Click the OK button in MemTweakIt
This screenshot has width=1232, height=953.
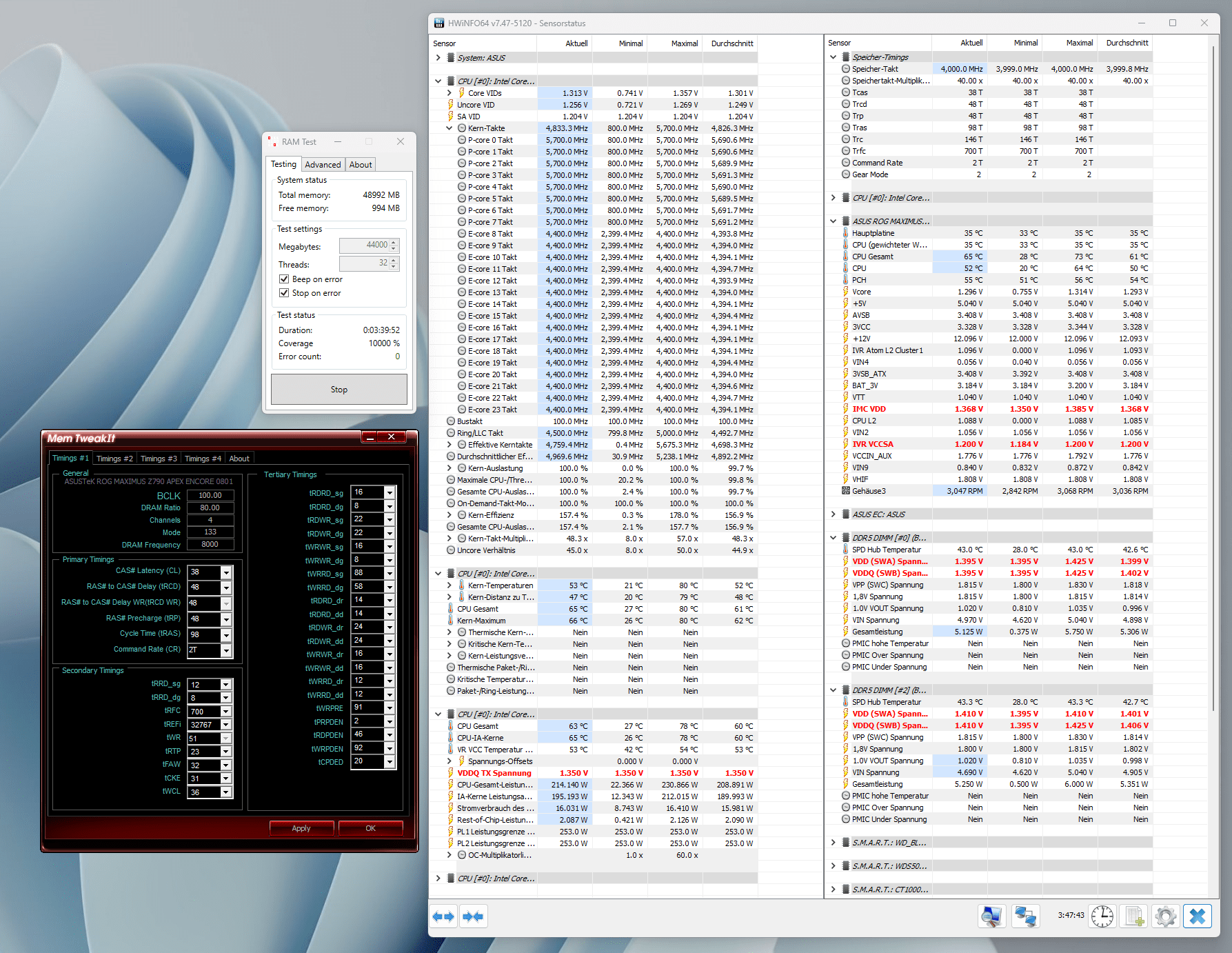(x=371, y=828)
